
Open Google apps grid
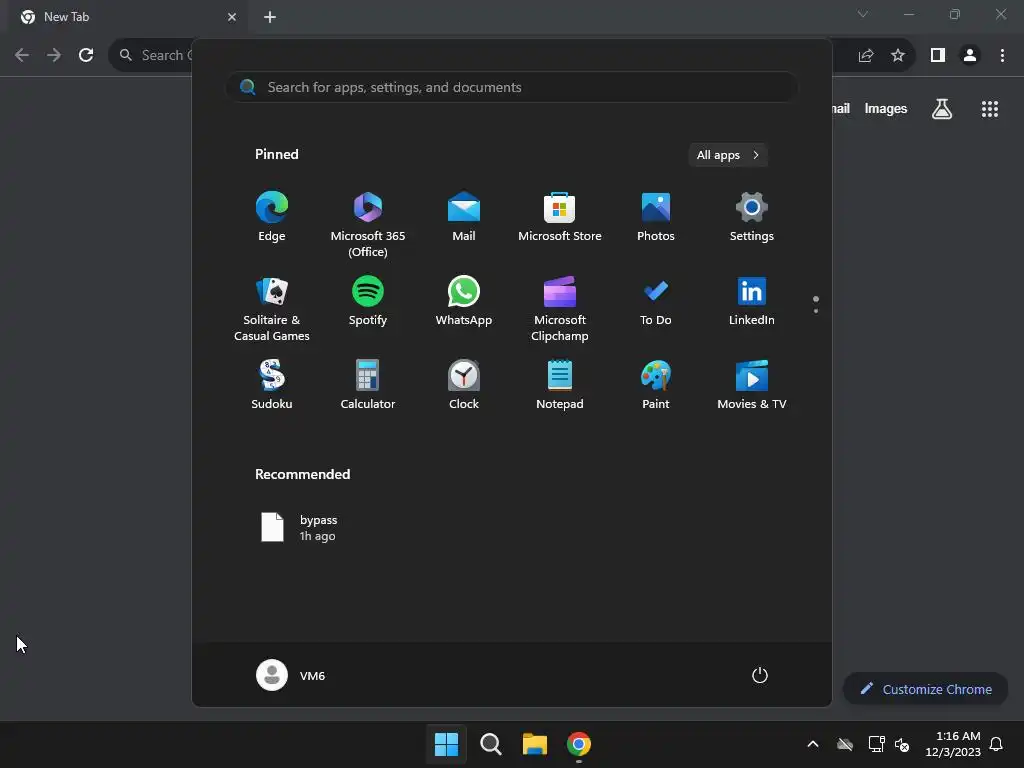(990, 109)
